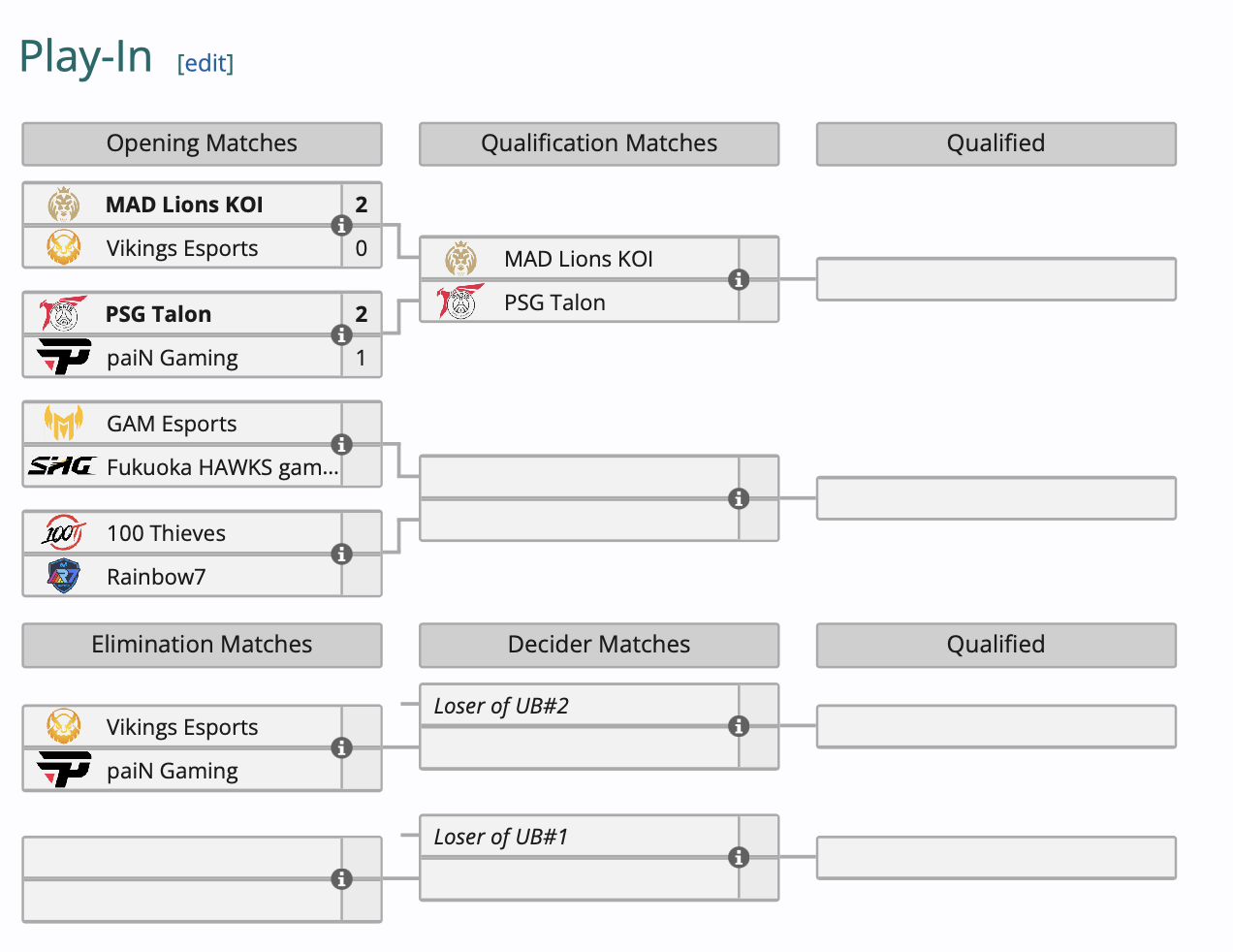Select Vikings Esports name in Opening Matches
This screenshot has width=1233, height=952.
click(x=182, y=248)
